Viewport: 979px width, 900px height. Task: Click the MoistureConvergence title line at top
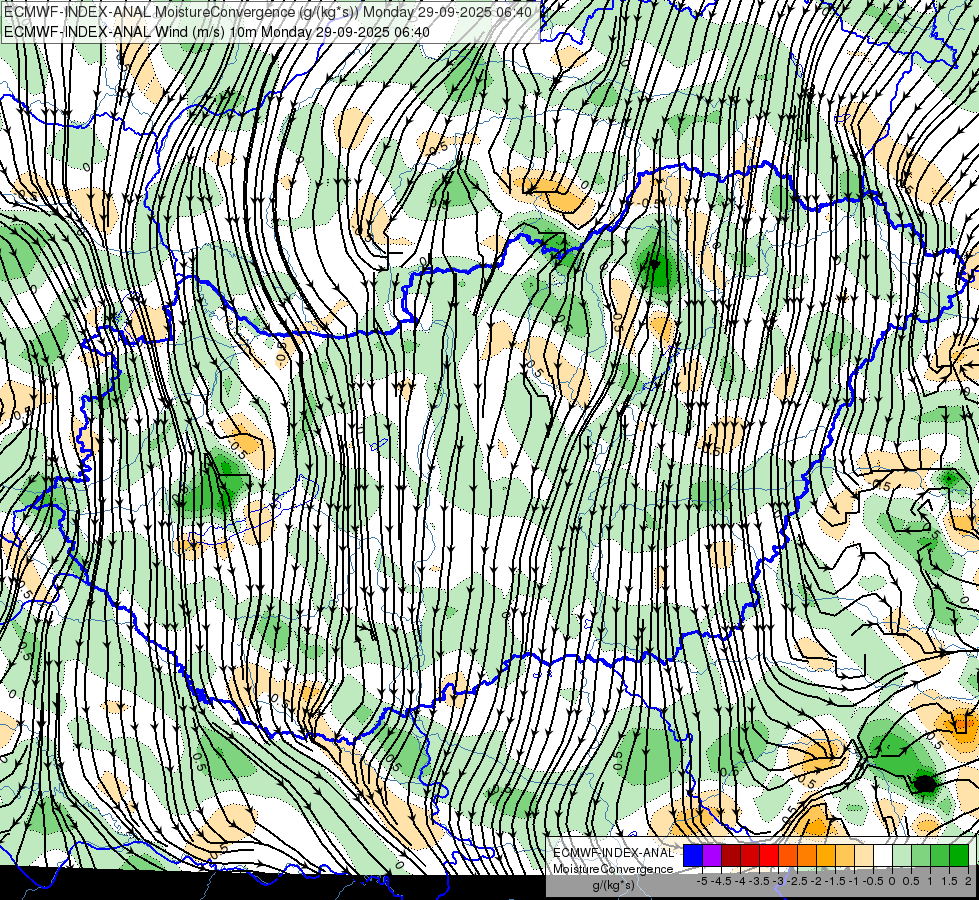coord(268,12)
